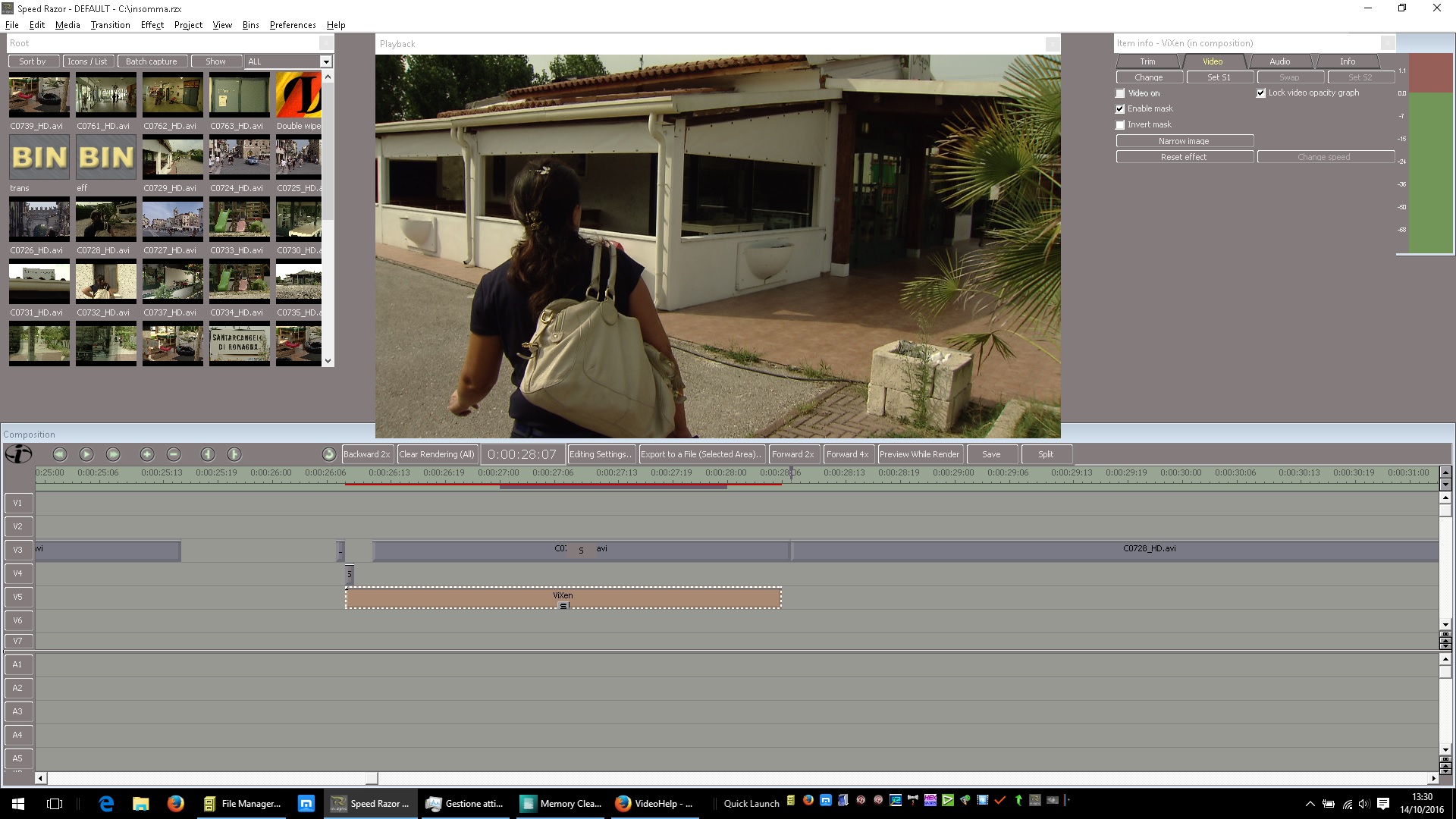Click the rewind button in Composition toolbar

click(60, 454)
